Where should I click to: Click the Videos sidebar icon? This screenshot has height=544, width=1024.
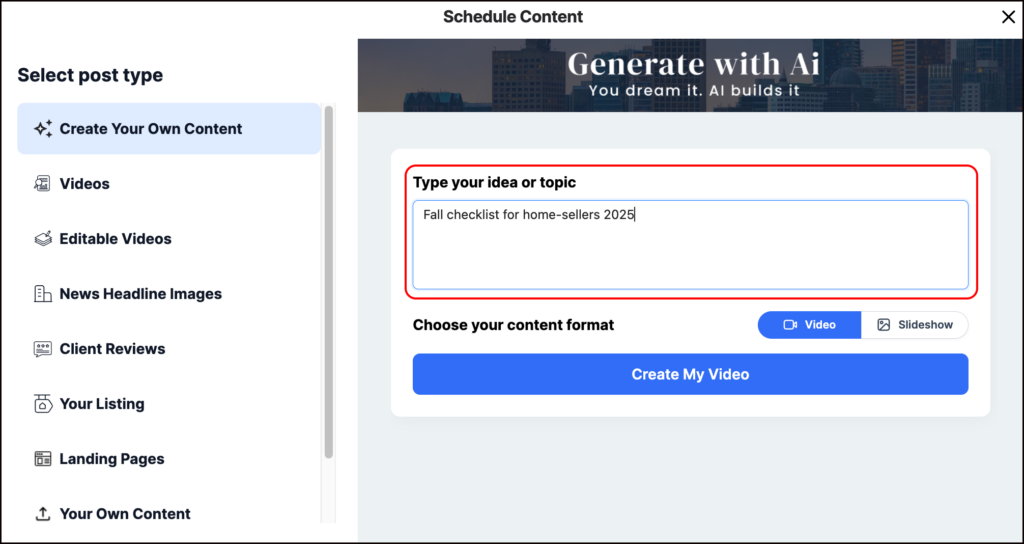point(43,184)
